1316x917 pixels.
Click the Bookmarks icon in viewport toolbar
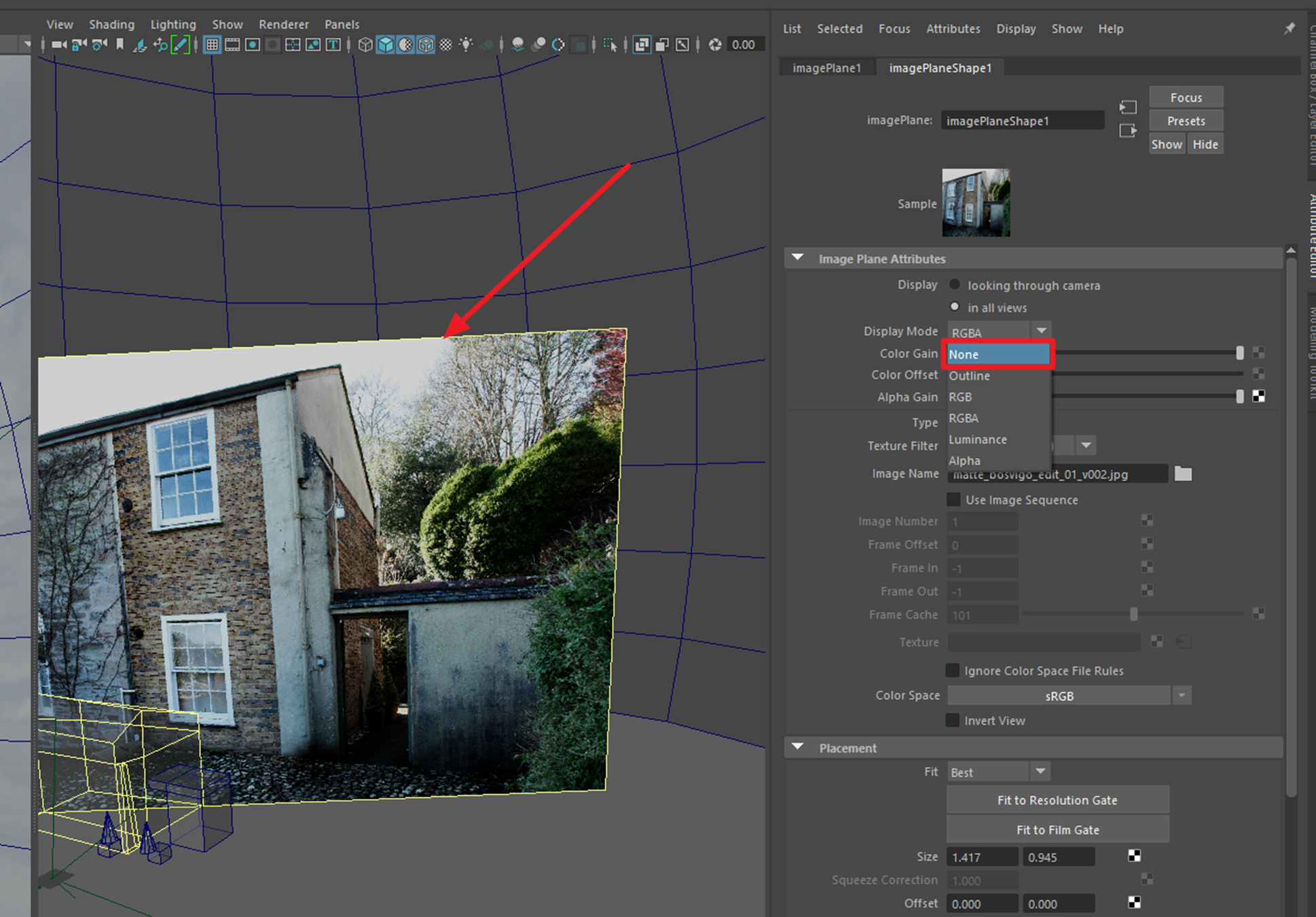(x=120, y=45)
